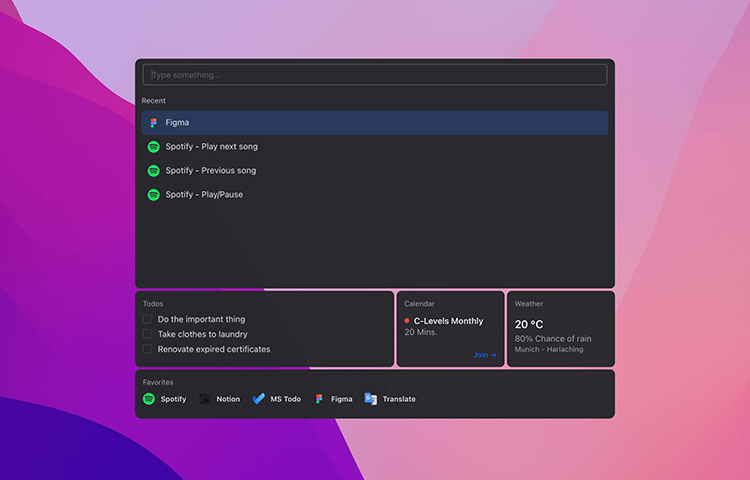Image resolution: width=750 pixels, height=480 pixels.
Task: Select 'Spotify - Play next song' entry
Action: coord(375,147)
